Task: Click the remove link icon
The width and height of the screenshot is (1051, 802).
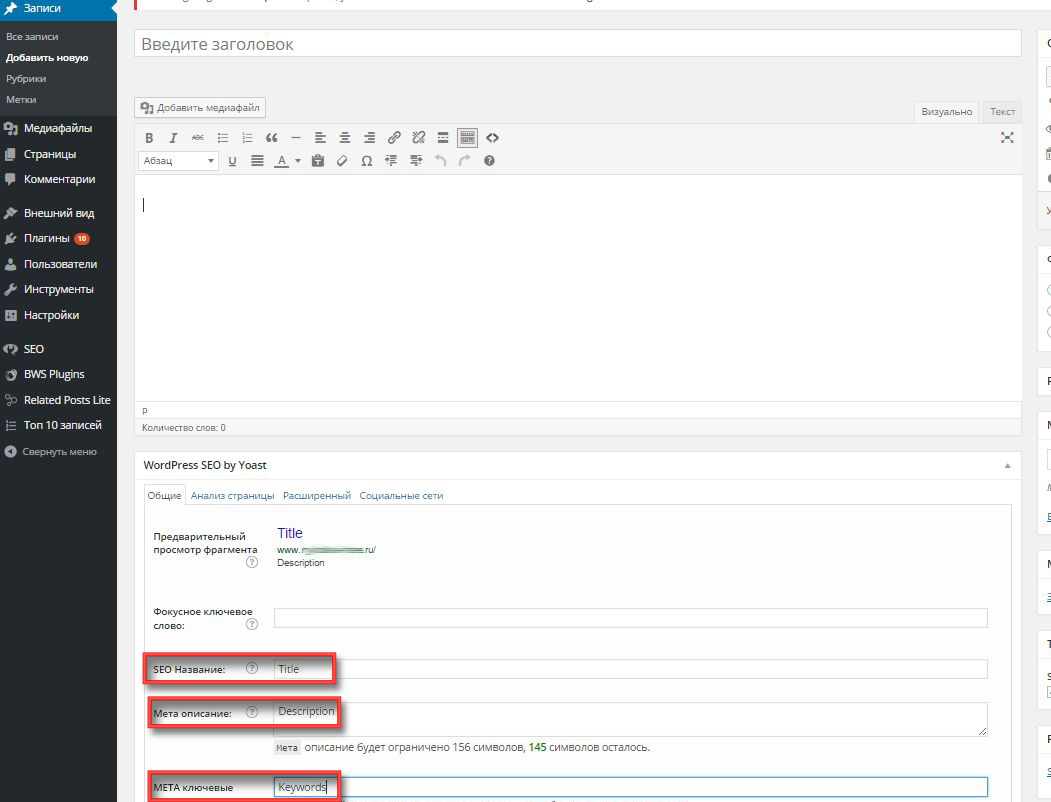Action: point(419,138)
